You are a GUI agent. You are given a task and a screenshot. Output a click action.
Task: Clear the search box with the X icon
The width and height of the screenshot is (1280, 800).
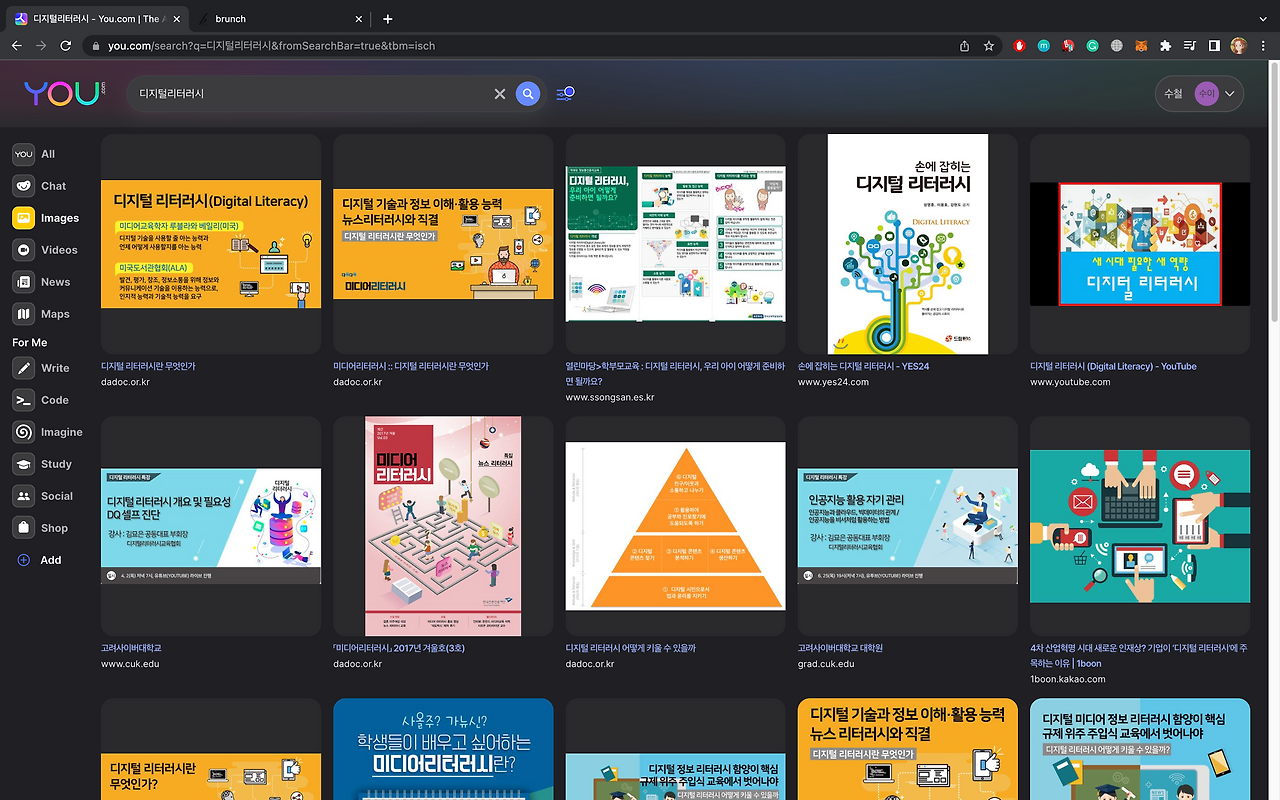click(x=500, y=94)
